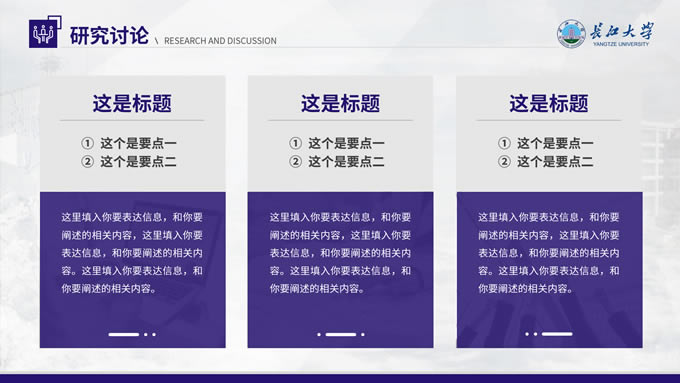680x383 pixels.
Task: Select the RESEARCH AND DISCUSSION subtitle
Action: pyautogui.click(x=220, y=41)
